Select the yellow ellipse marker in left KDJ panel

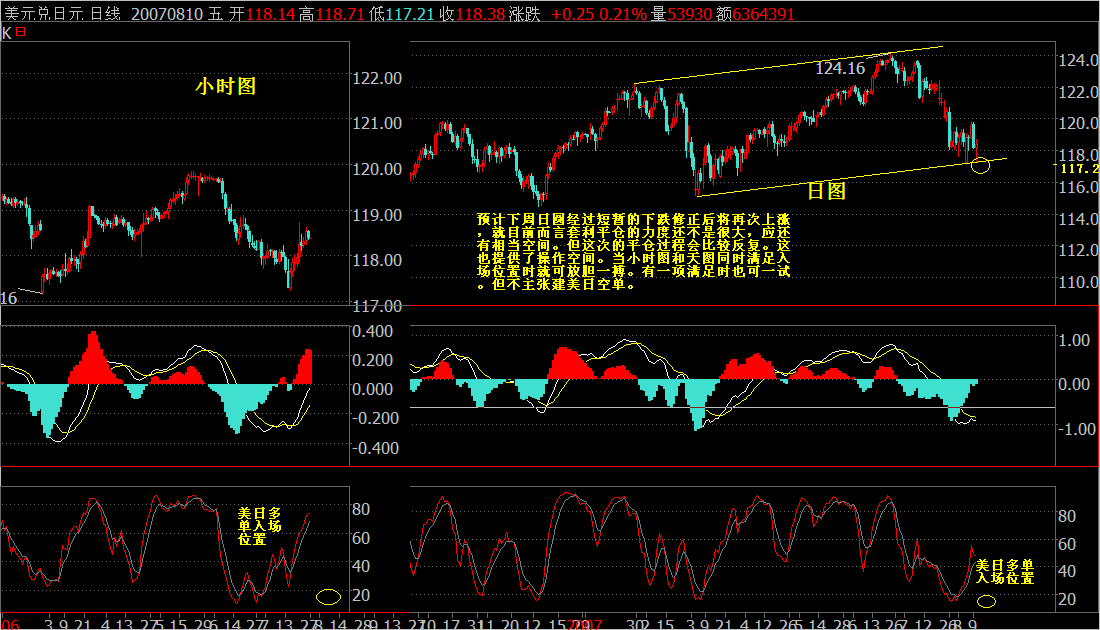click(327, 596)
